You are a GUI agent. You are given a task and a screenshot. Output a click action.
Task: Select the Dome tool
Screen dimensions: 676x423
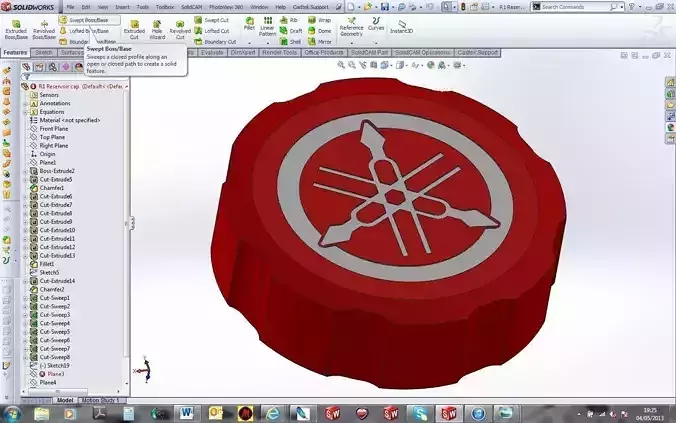pos(319,31)
